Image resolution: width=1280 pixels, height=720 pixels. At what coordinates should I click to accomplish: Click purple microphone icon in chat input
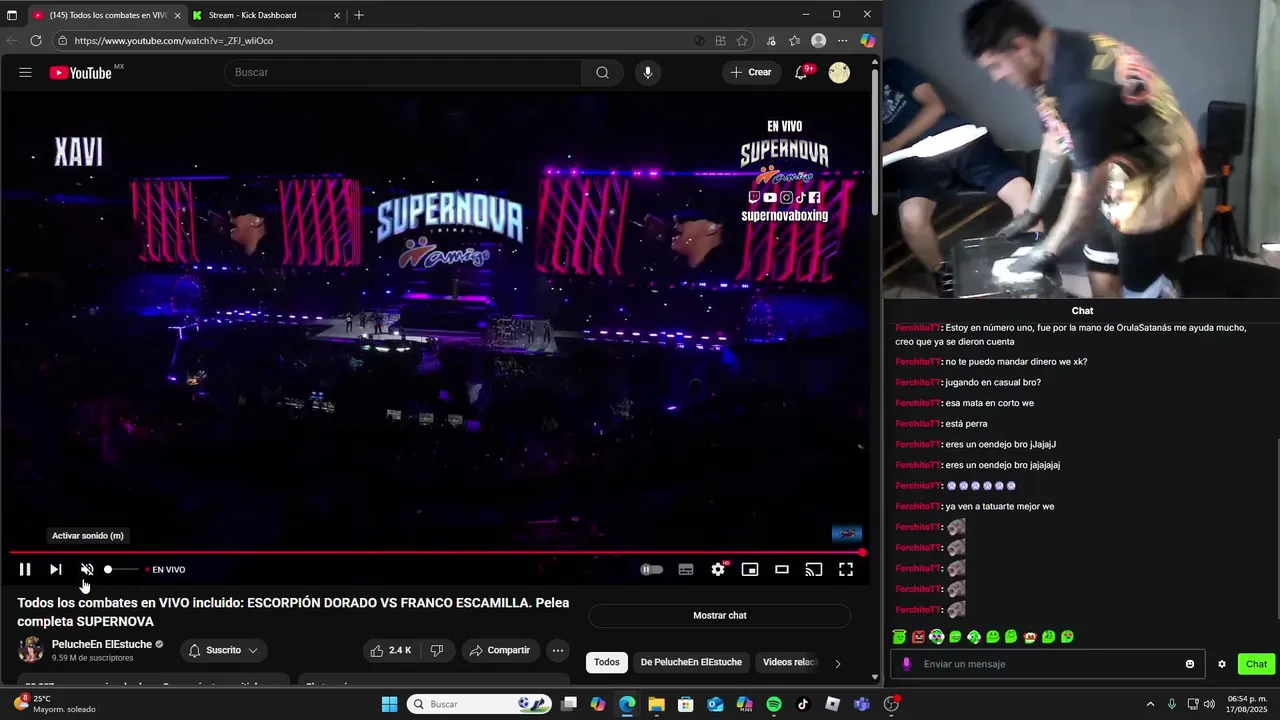point(907,664)
